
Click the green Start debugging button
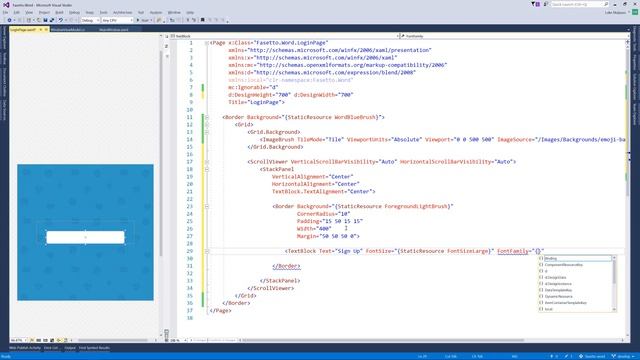(x=138, y=20)
